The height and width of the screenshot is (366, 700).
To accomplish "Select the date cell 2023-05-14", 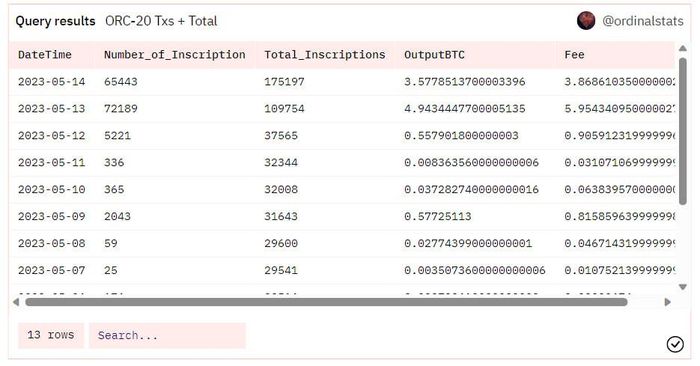I will click(51, 82).
